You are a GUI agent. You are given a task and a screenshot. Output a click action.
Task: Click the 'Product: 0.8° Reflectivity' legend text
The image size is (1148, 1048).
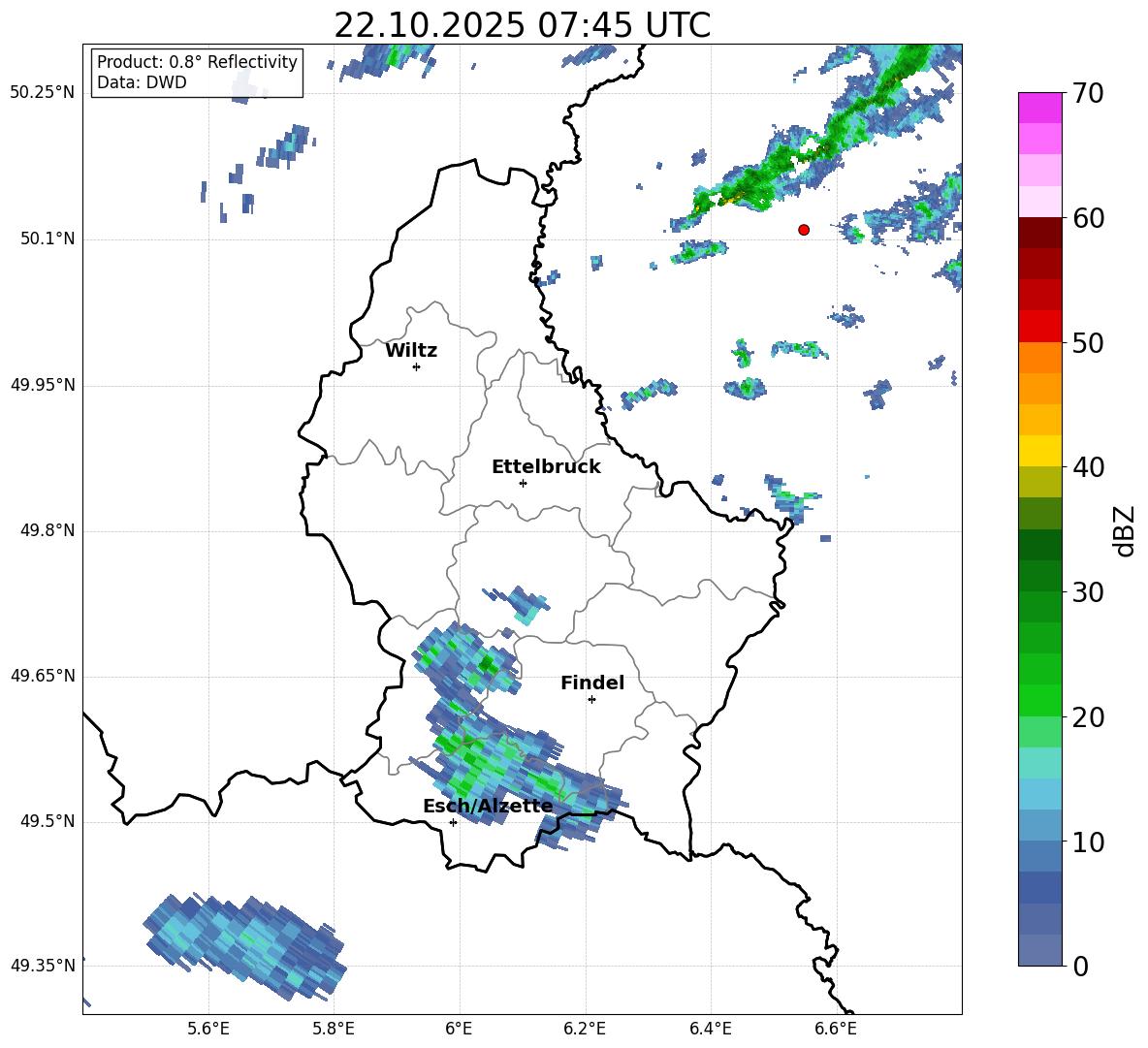[x=197, y=61]
